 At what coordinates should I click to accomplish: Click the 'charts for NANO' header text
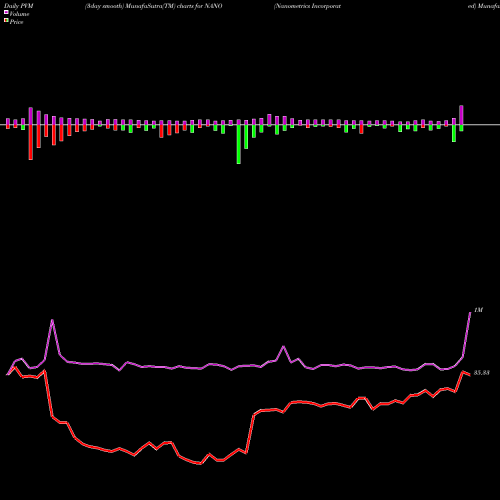coord(200,6)
